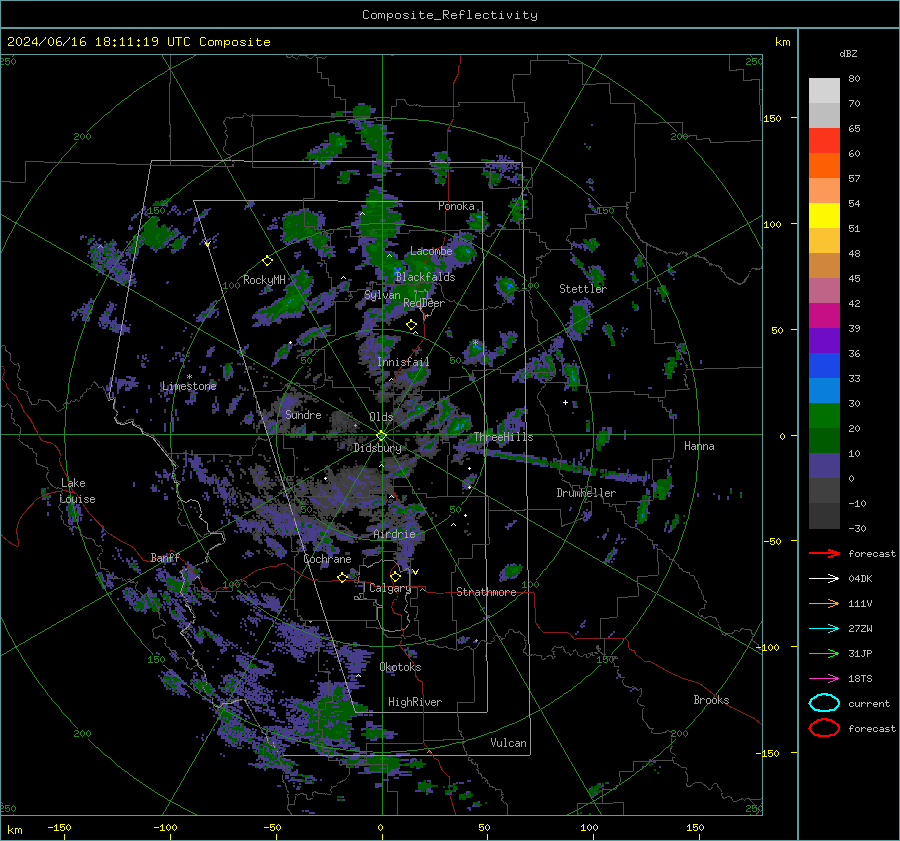The height and width of the screenshot is (841, 900).
Task: Click the Okotoks label
Action: [x=400, y=667]
